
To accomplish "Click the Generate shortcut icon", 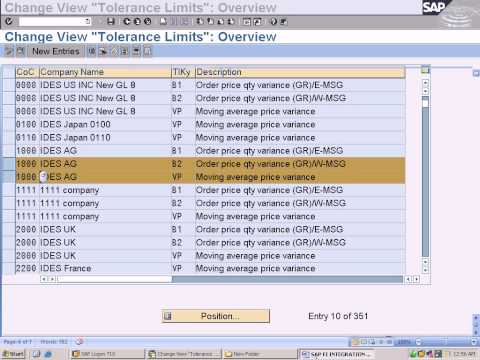I will coord(257,22).
